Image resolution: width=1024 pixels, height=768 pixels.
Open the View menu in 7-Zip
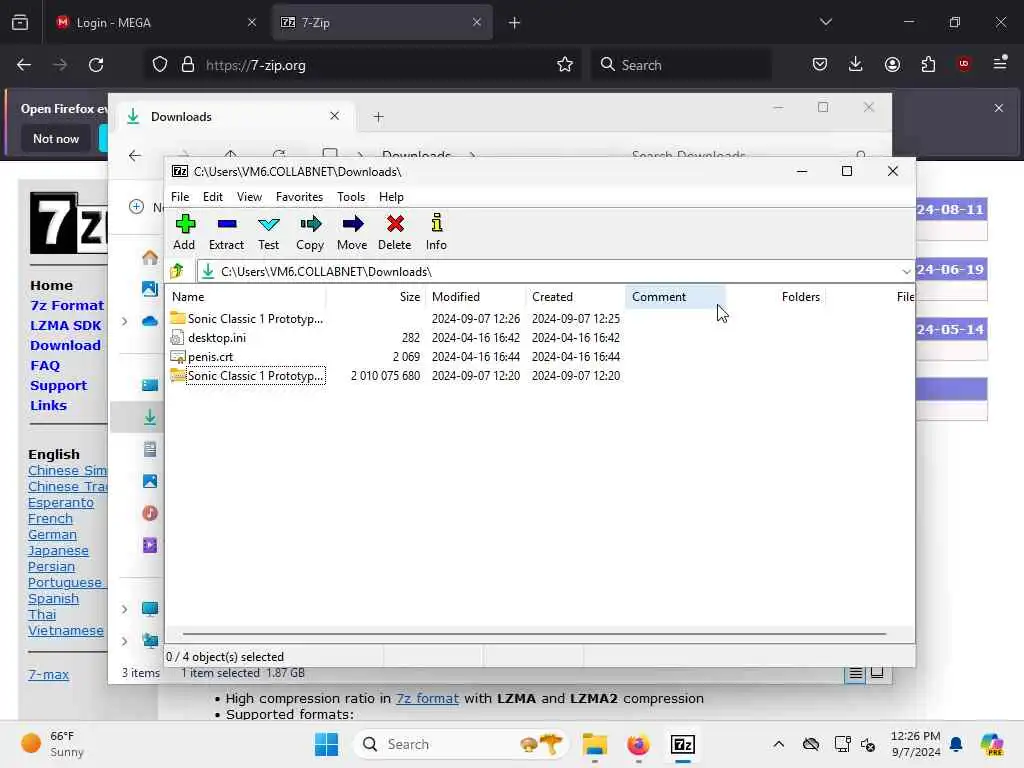point(249,197)
